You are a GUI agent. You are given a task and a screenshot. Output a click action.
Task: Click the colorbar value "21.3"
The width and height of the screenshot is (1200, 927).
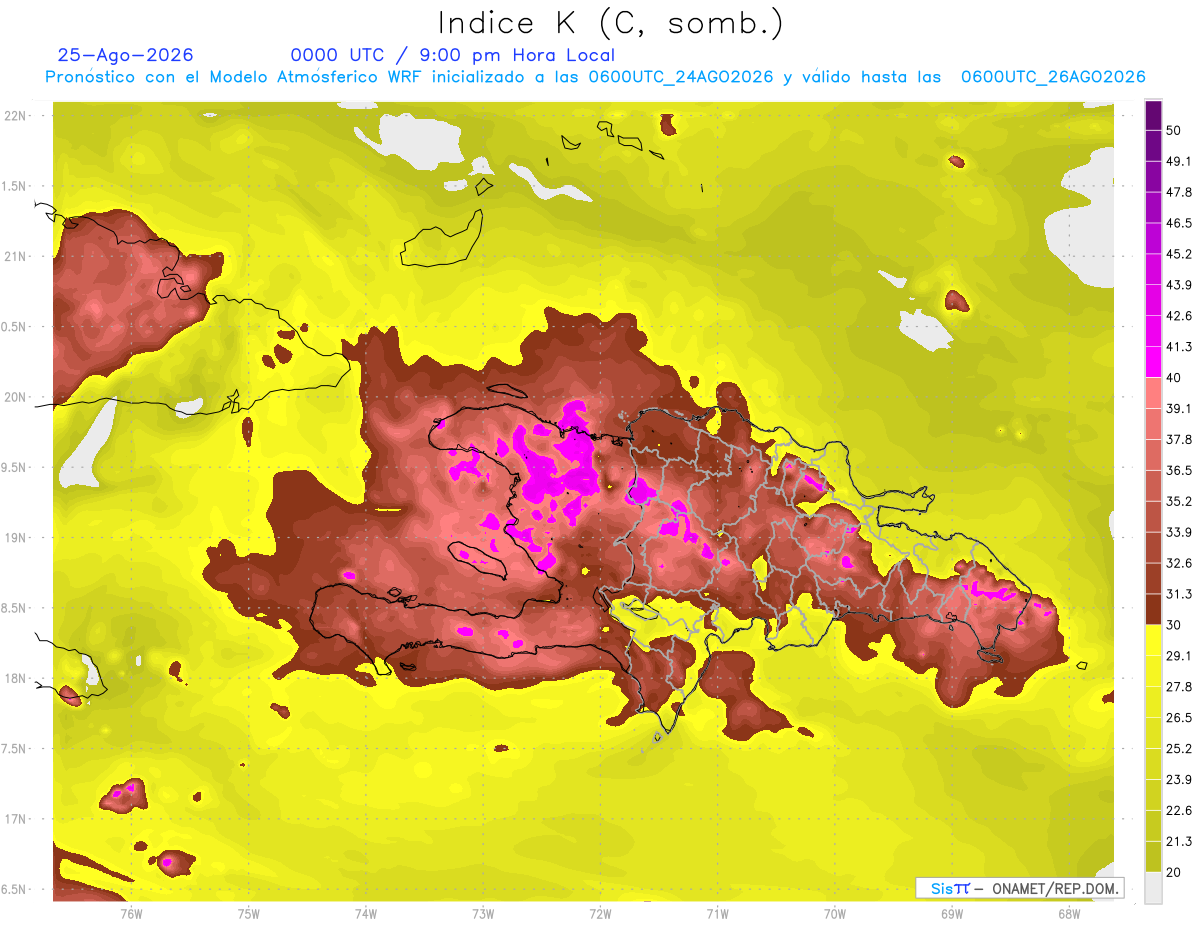pyautogui.click(x=1178, y=842)
